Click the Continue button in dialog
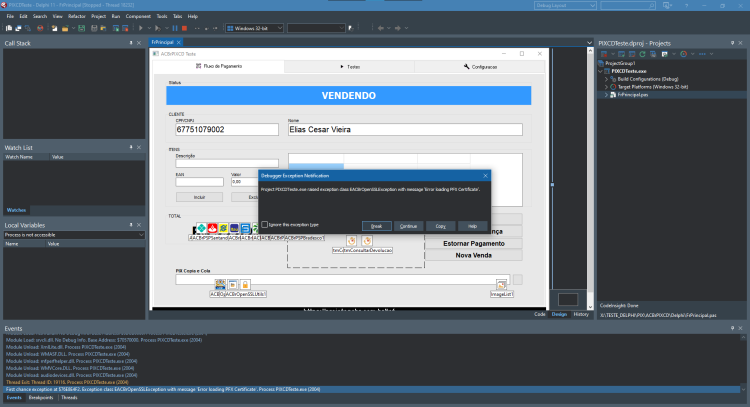750x407 pixels. (408, 226)
